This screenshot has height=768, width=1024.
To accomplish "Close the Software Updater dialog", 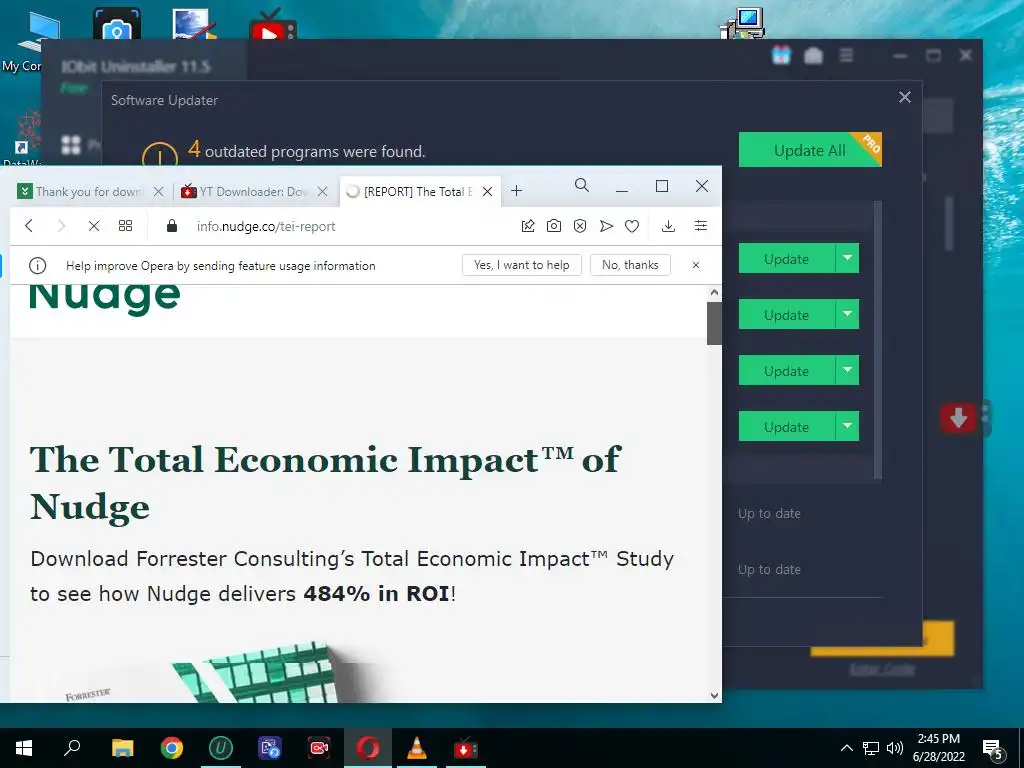I will click(904, 97).
